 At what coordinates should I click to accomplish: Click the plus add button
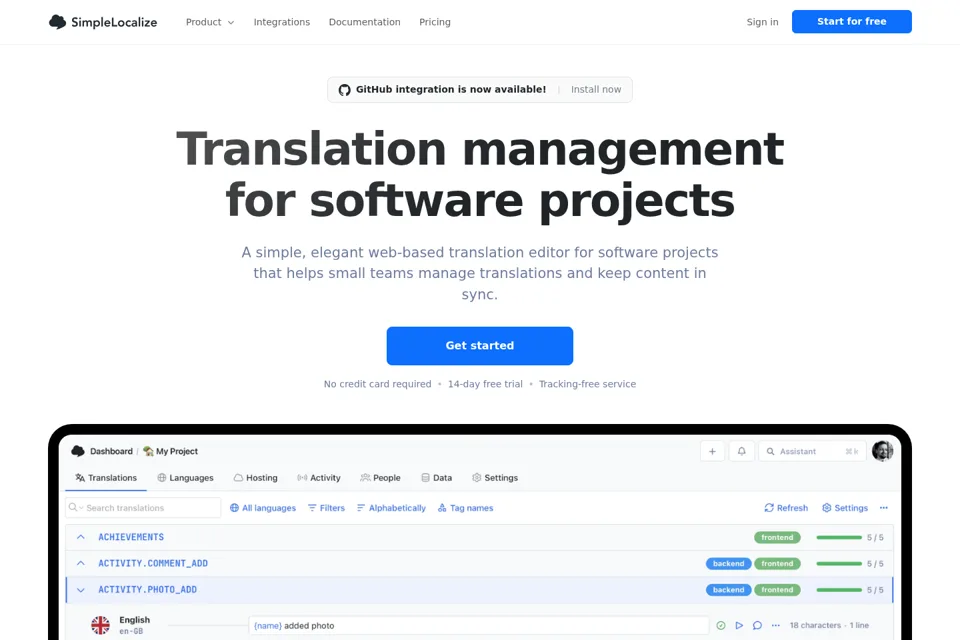[712, 451]
